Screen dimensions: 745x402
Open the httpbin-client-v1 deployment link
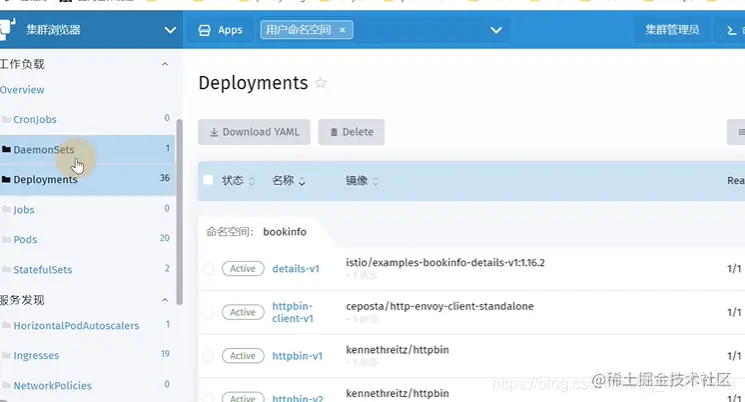(293, 312)
